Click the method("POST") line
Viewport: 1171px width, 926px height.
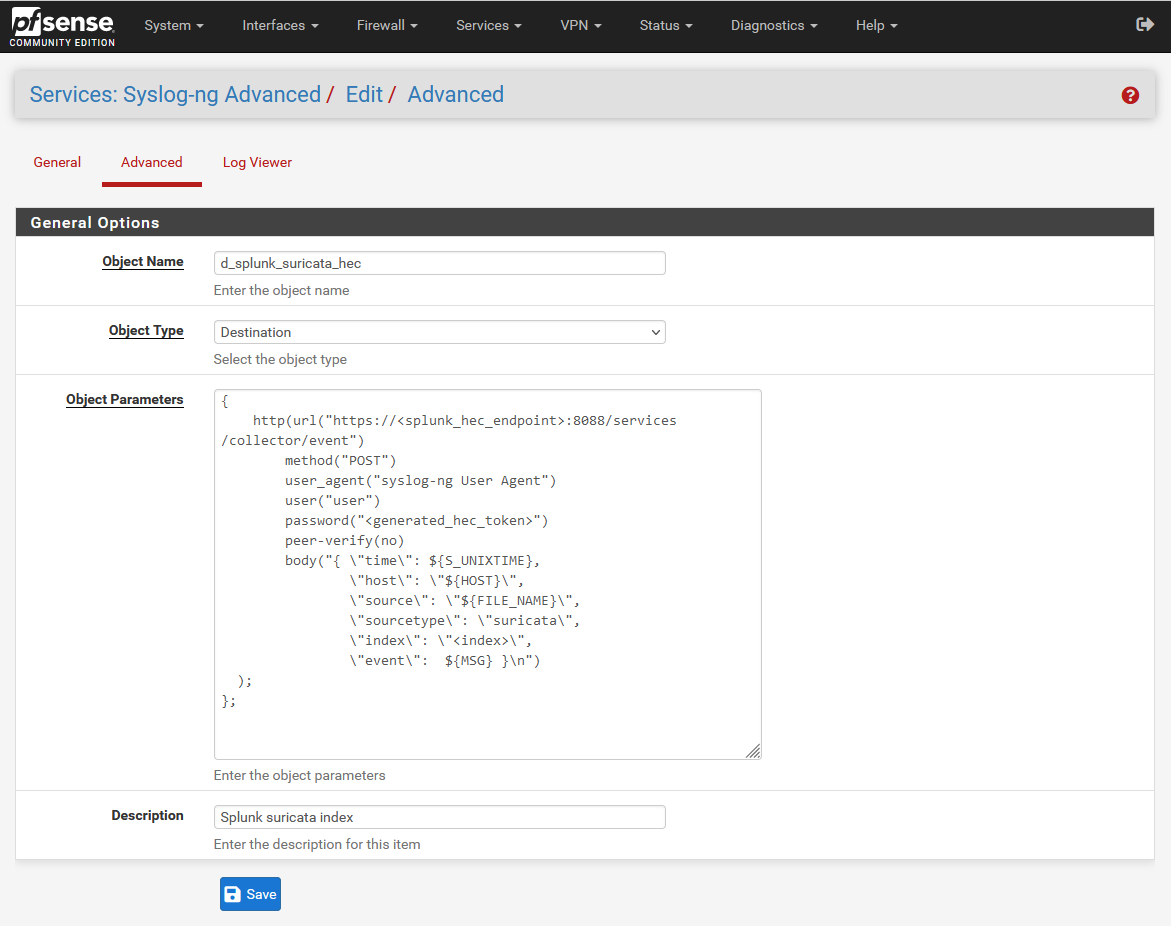(x=341, y=461)
